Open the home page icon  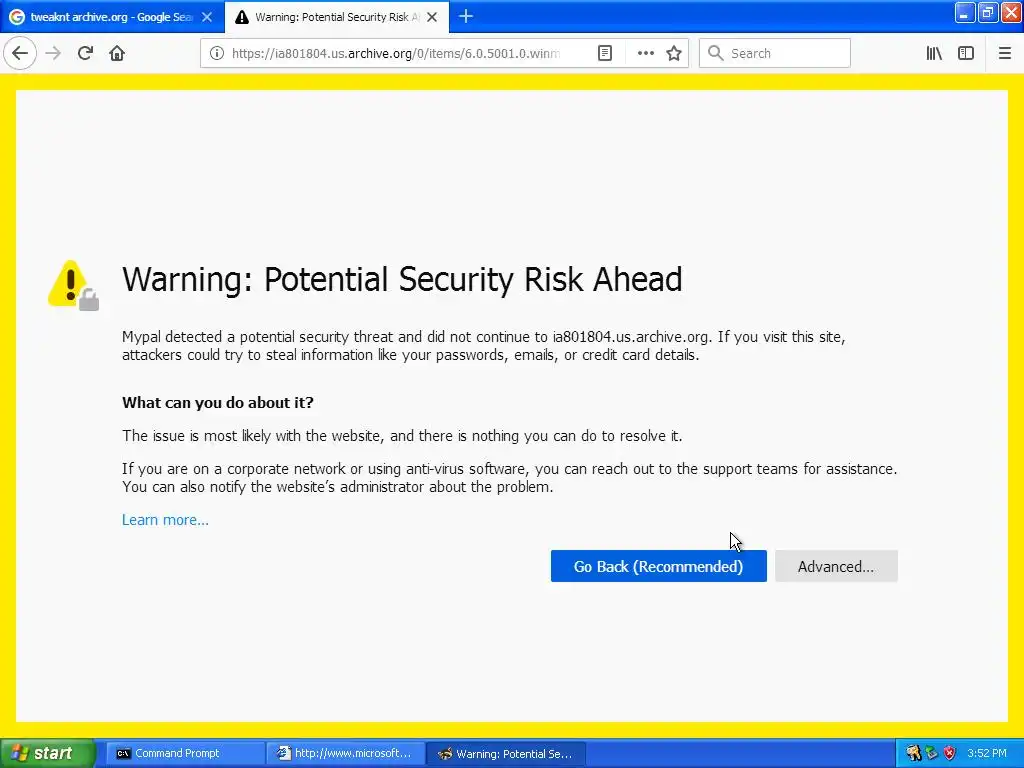point(117,53)
